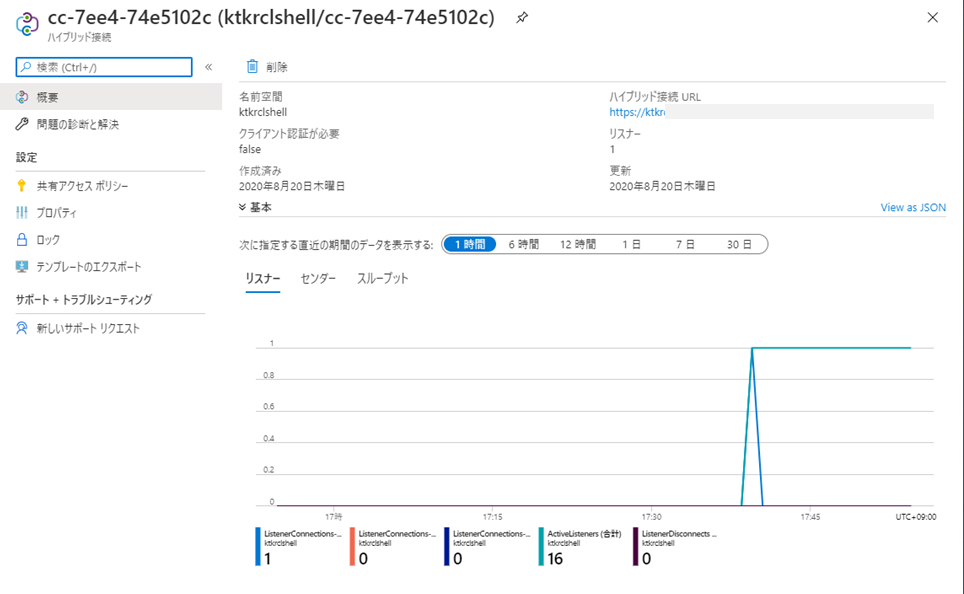Click the ActiveListeners value 16
This screenshot has height=594, width=964.
tap(555, 558)
